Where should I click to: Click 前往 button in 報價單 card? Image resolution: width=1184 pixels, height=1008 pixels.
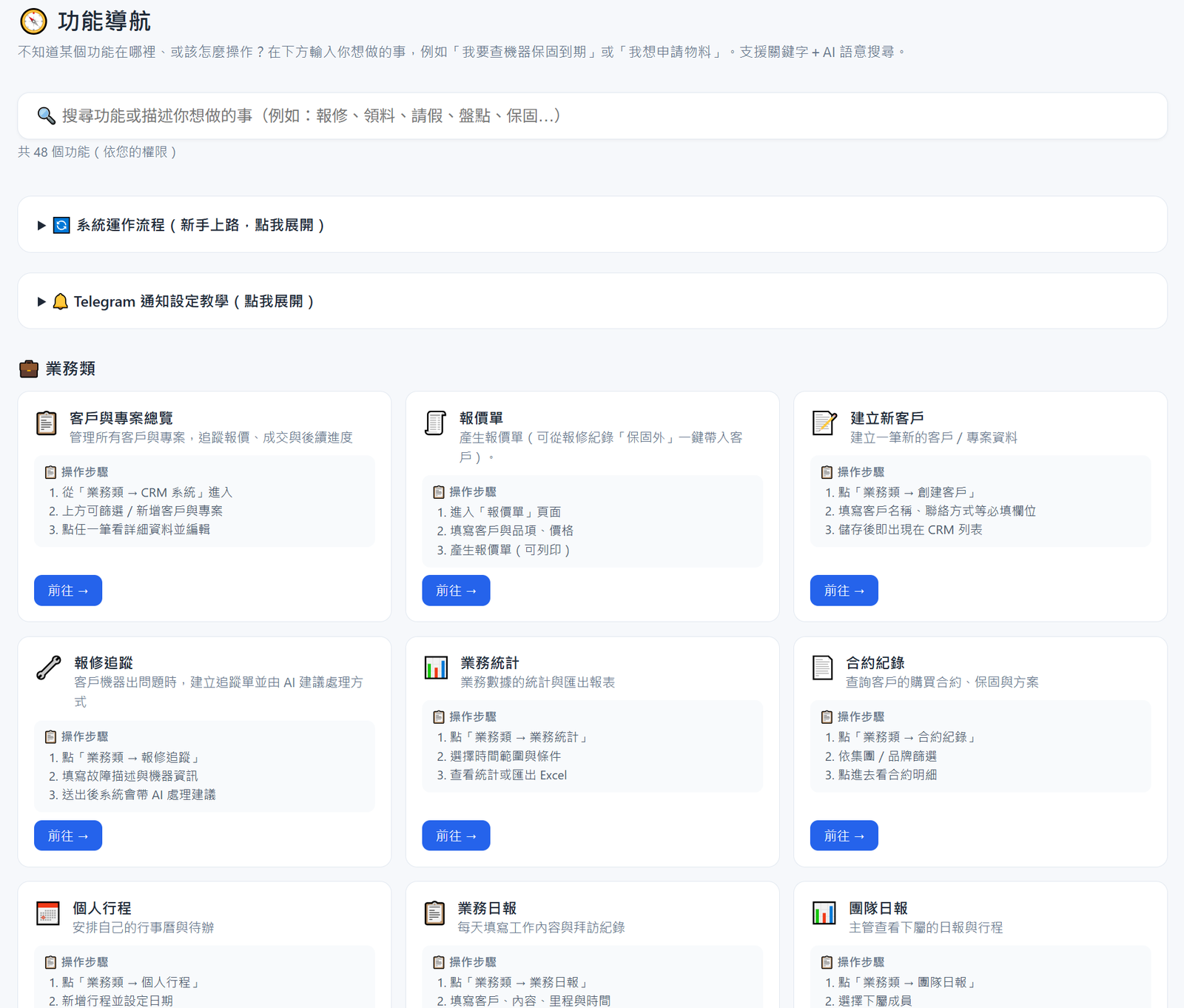[456, 591]
